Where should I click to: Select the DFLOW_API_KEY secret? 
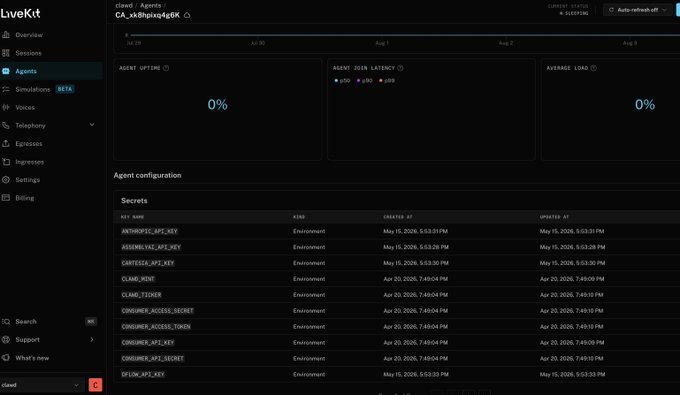143,375
